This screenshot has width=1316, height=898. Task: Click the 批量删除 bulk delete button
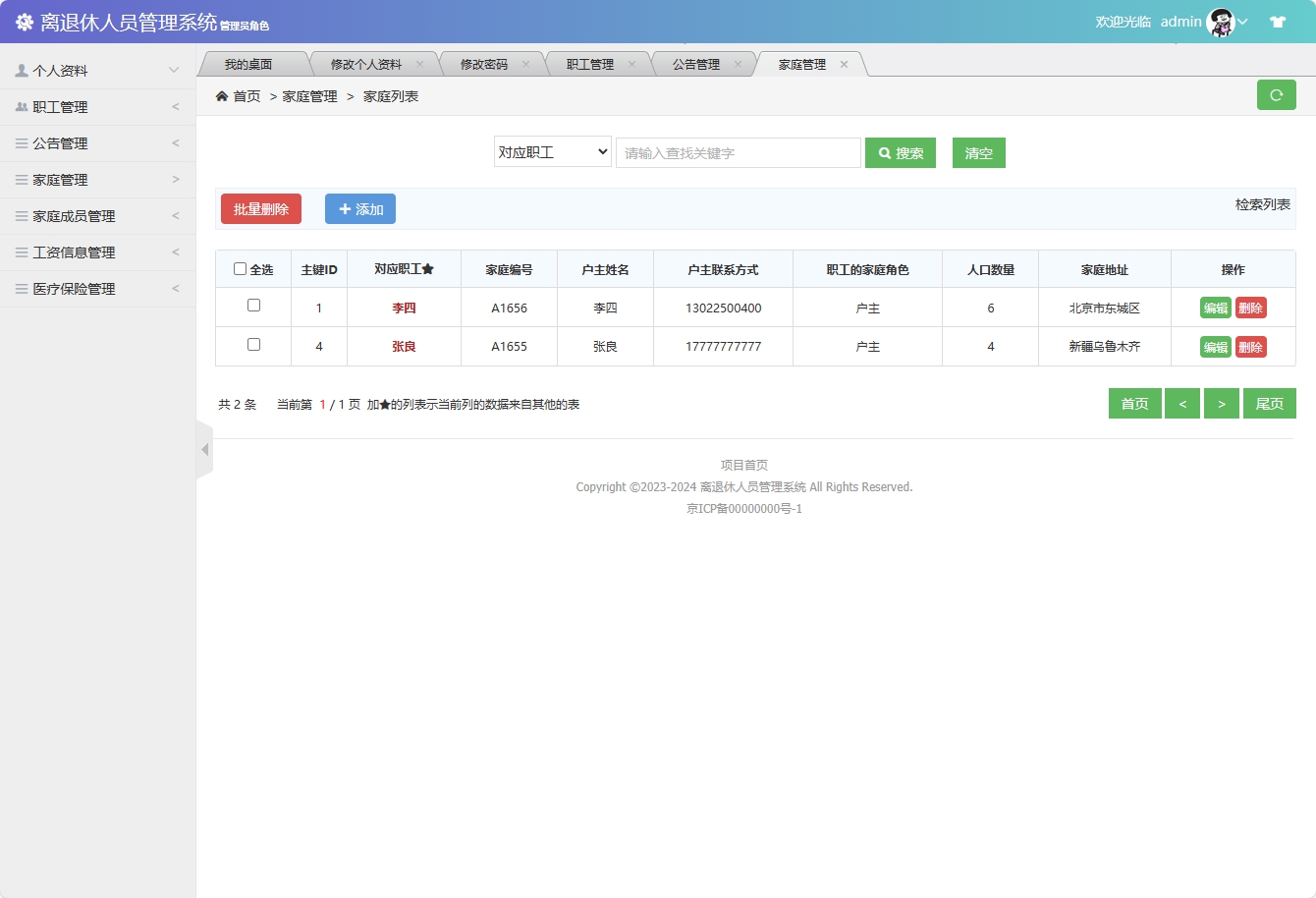pyautogui.click(x=260, y=208)
